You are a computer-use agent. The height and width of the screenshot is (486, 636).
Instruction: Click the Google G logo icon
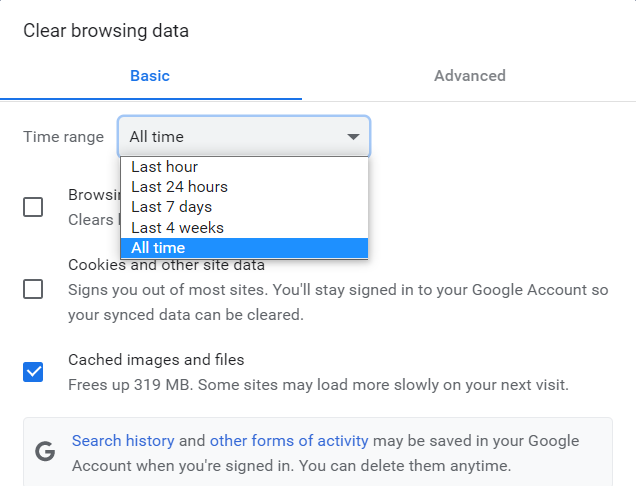click(x=45, y=451)
